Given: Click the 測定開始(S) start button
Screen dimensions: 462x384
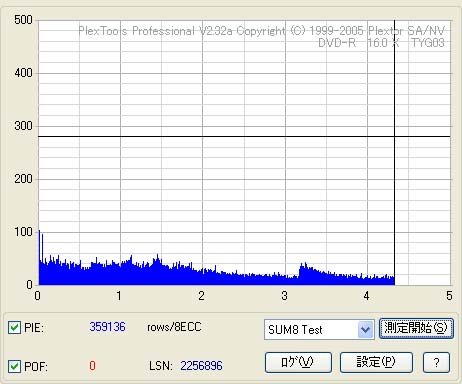Looking at the screenshot, I should [416, 328].
